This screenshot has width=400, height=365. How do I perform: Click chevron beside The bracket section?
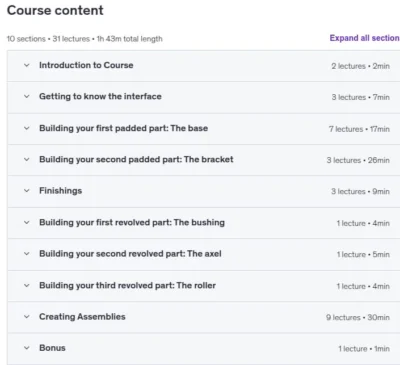coord(27,160)
